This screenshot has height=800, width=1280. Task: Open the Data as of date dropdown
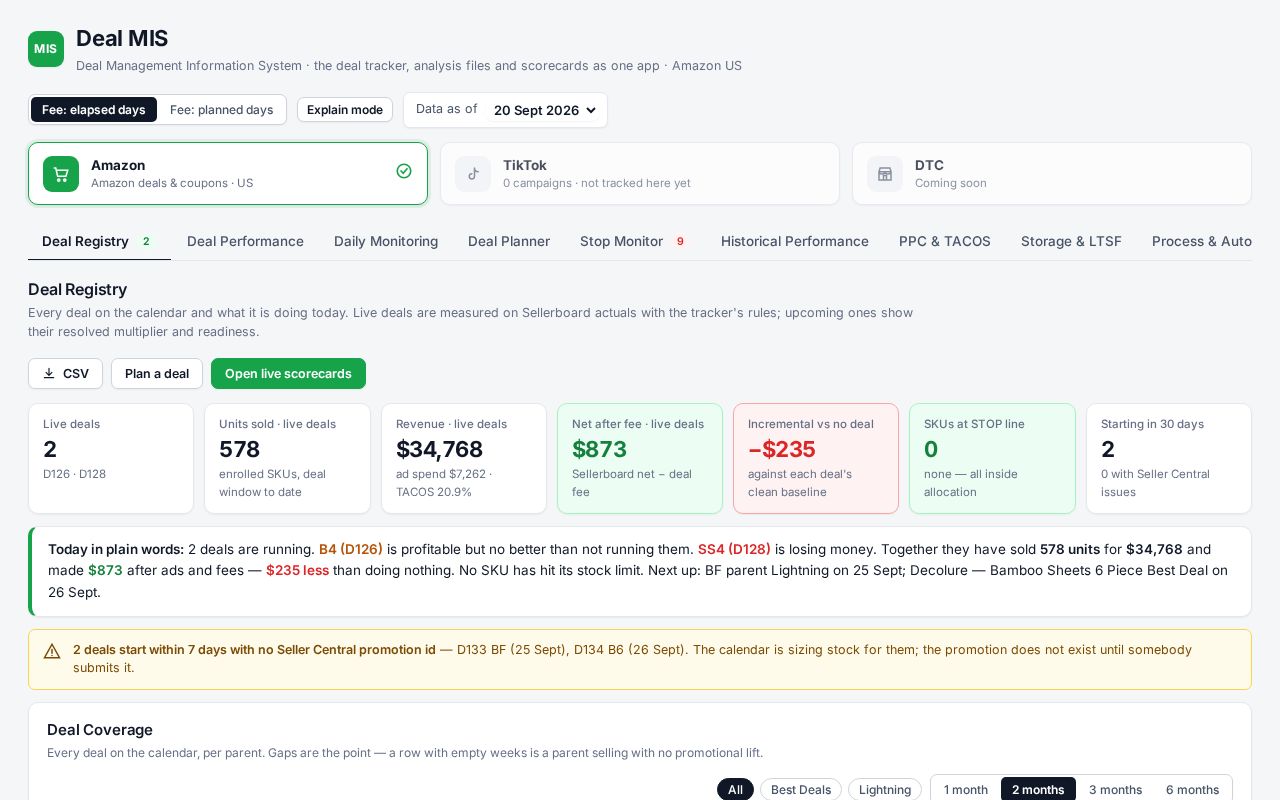[545, 110]
